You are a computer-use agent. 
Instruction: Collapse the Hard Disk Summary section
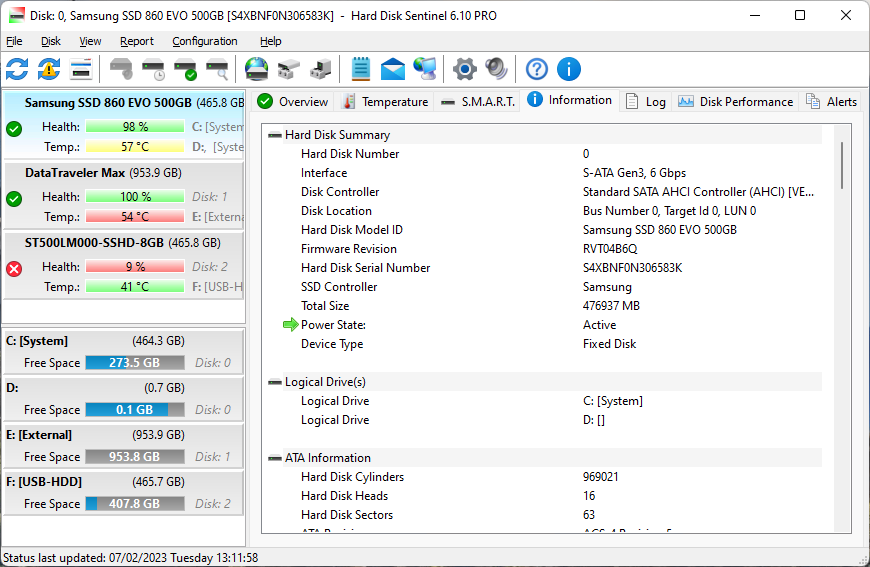(x=275, y=135)
